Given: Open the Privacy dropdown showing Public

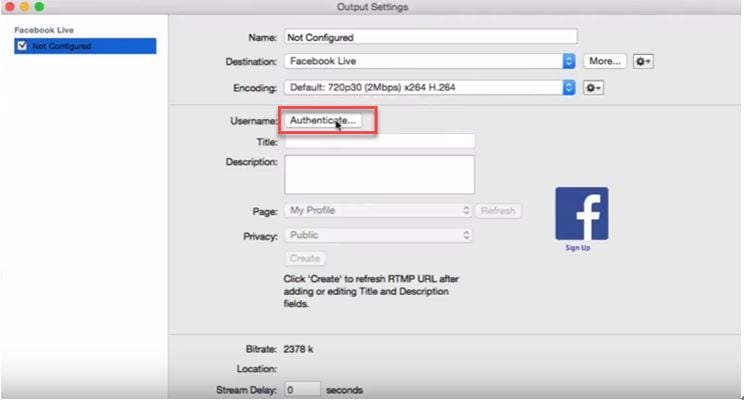Looking at the screenshot, I should coord(378,235).
